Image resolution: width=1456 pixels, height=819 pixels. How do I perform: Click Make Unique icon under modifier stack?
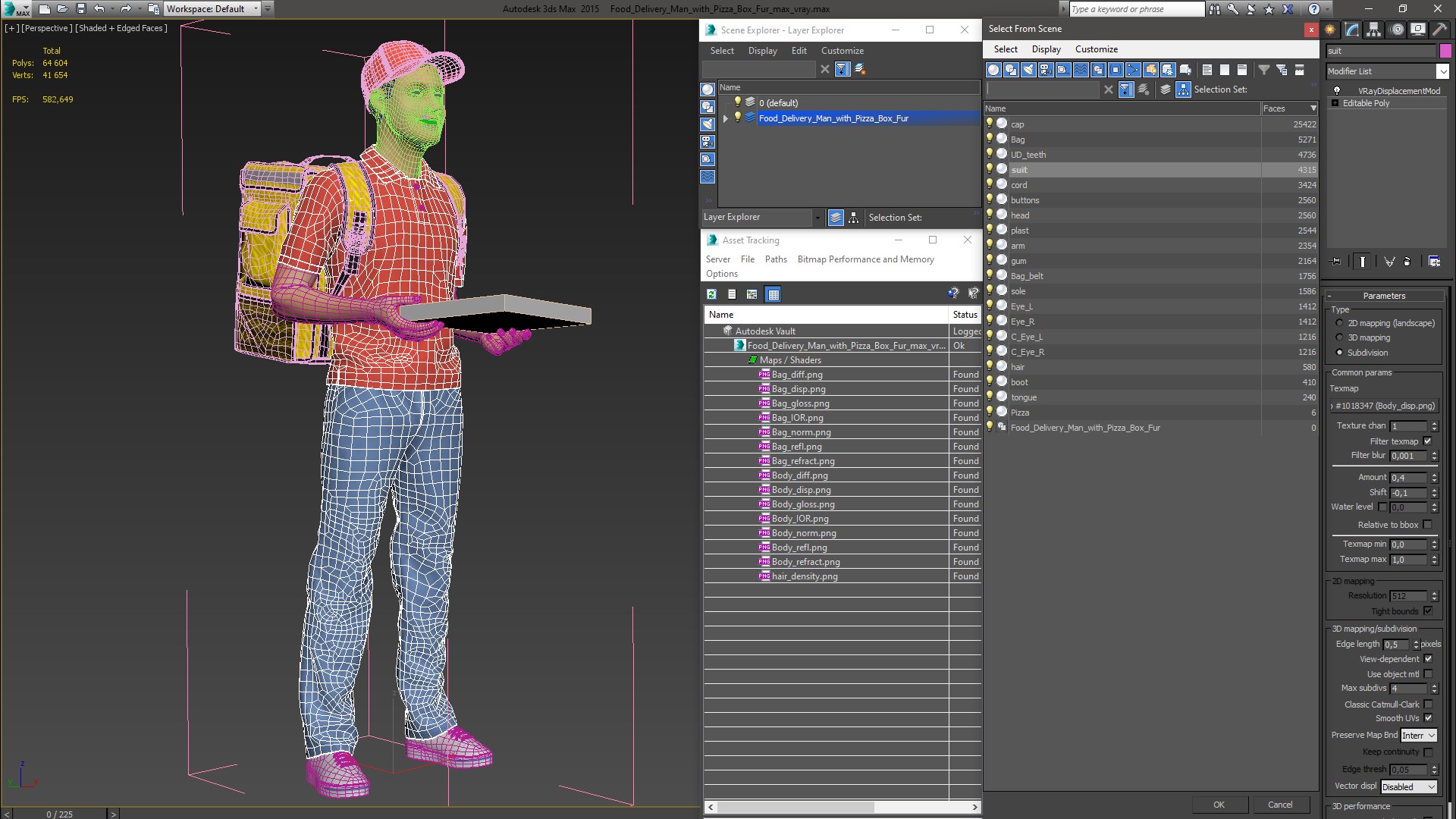(1389, 262)
